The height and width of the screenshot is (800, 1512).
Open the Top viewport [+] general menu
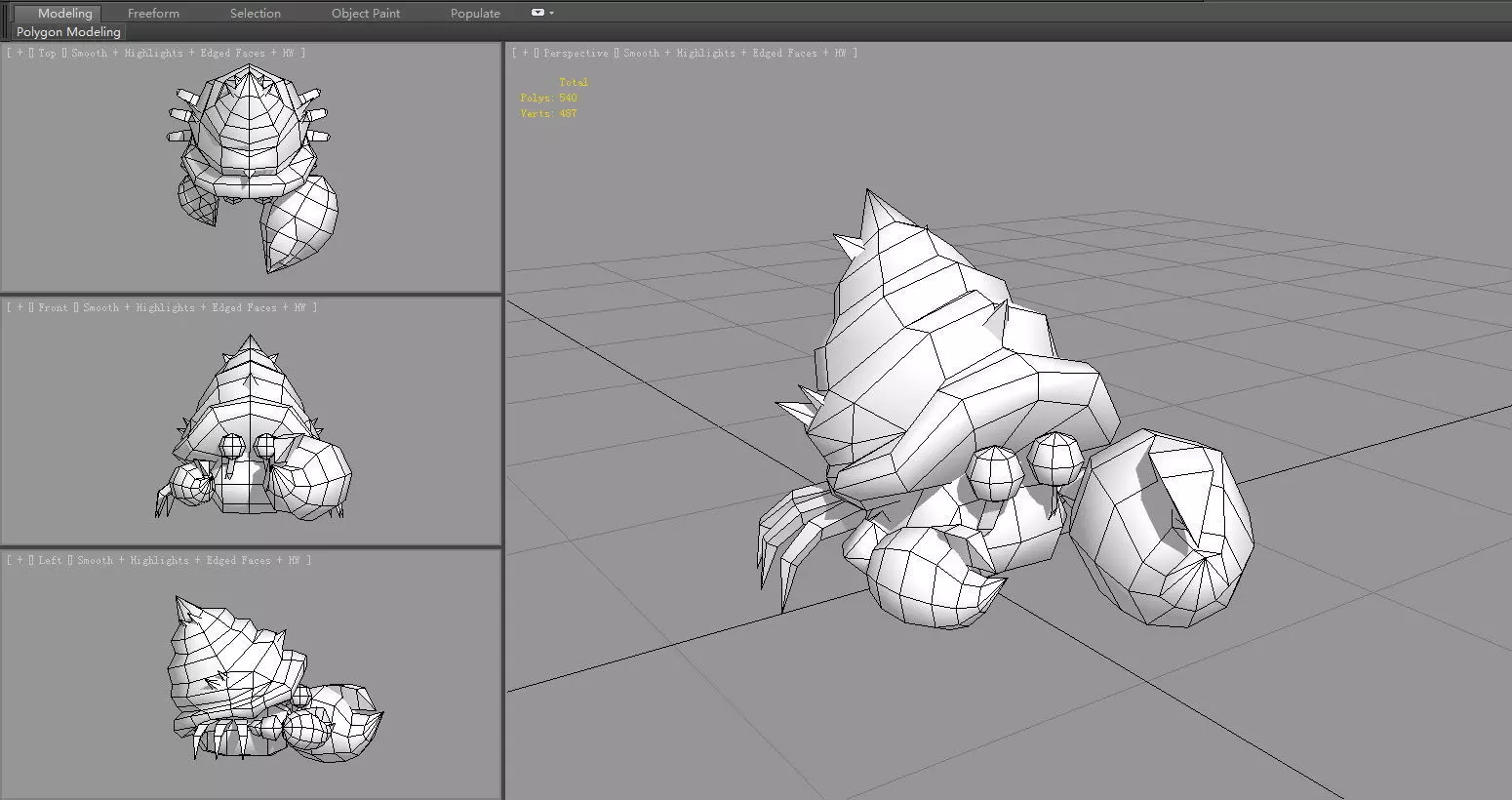point(20,53)
